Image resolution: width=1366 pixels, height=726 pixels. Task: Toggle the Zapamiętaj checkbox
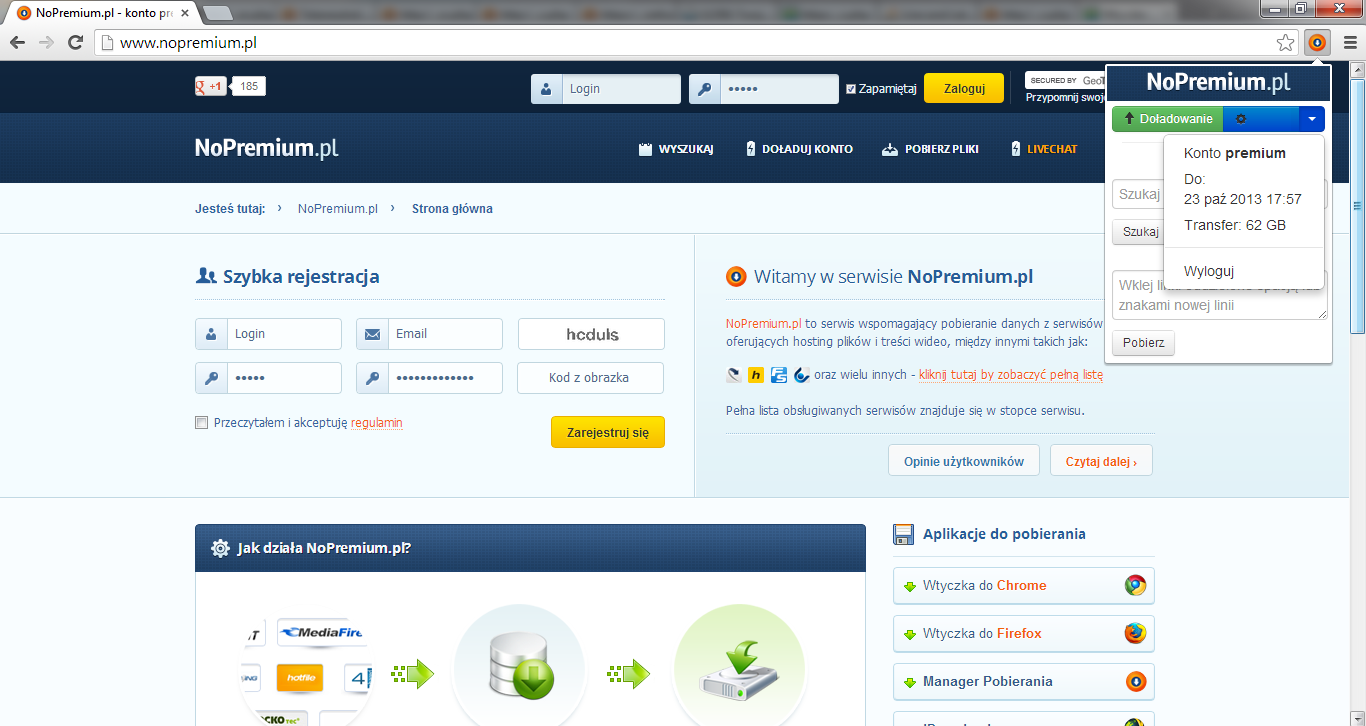pos(851,89)
